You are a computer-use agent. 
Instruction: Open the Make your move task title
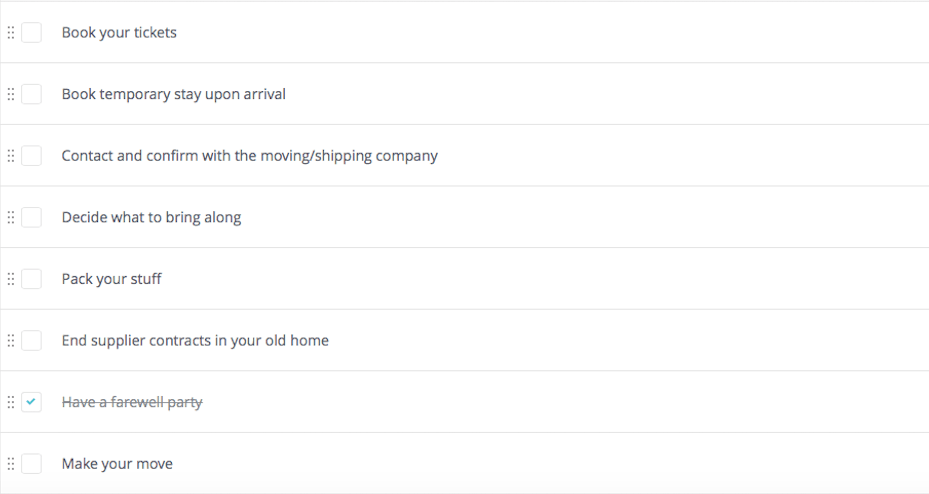click(117, 464)
